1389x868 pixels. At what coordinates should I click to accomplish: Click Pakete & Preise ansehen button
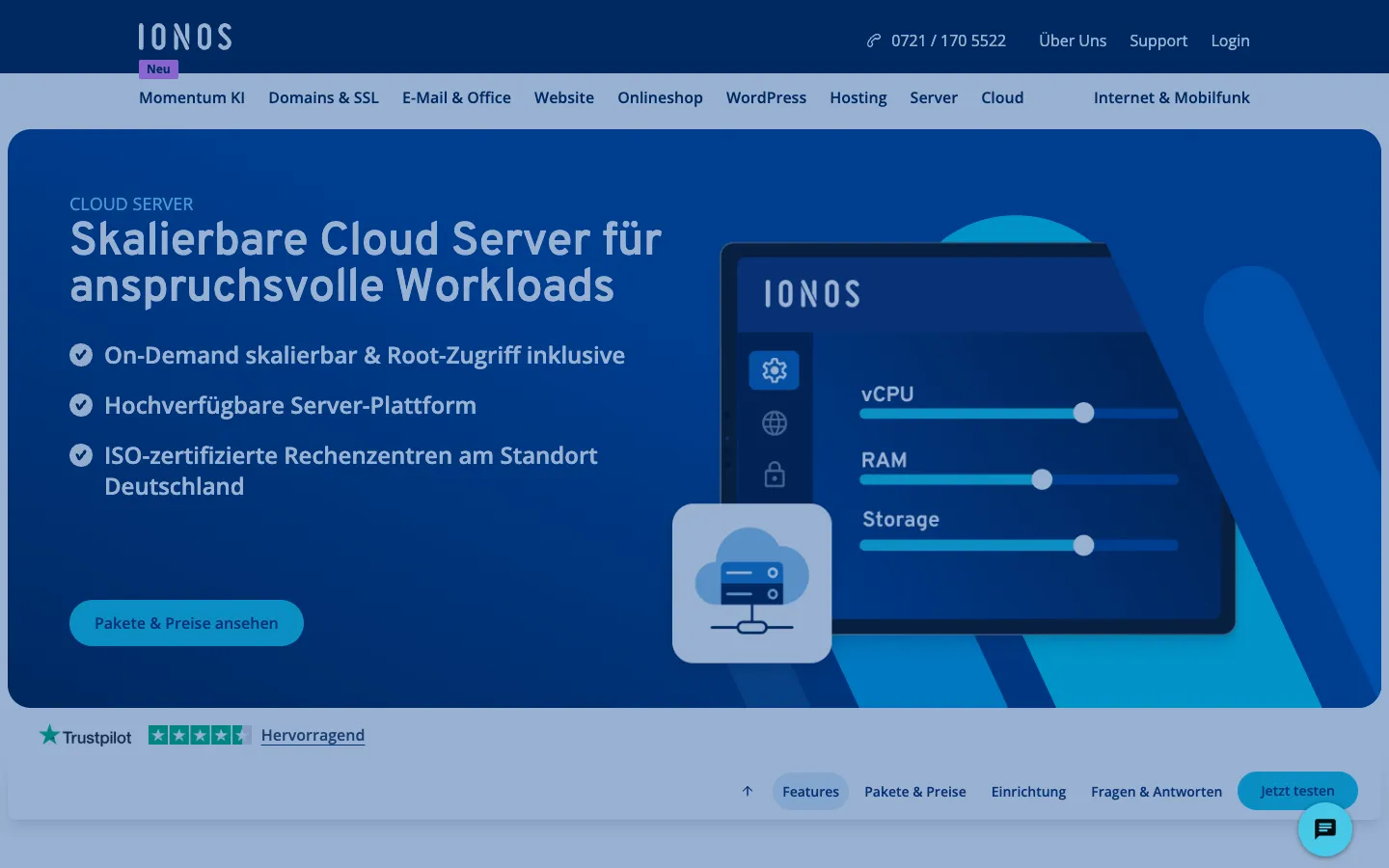(x=186, y=623)
